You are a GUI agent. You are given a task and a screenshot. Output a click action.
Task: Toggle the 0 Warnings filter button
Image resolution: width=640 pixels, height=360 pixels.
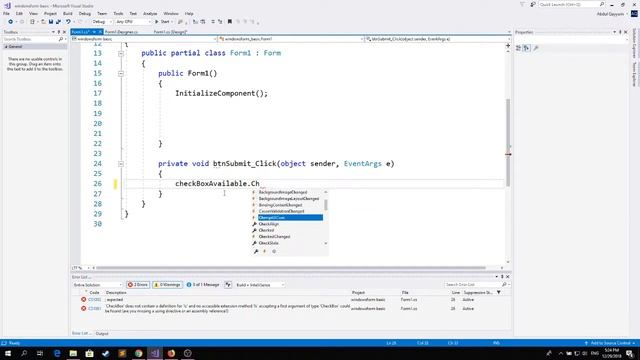pyautogui.click(x=167, y=285)
